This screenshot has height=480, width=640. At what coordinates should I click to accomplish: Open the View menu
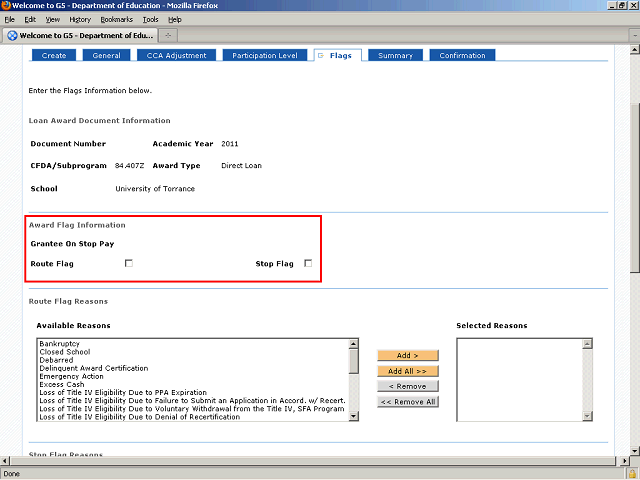pyautogui.click(x=52, y=20)
